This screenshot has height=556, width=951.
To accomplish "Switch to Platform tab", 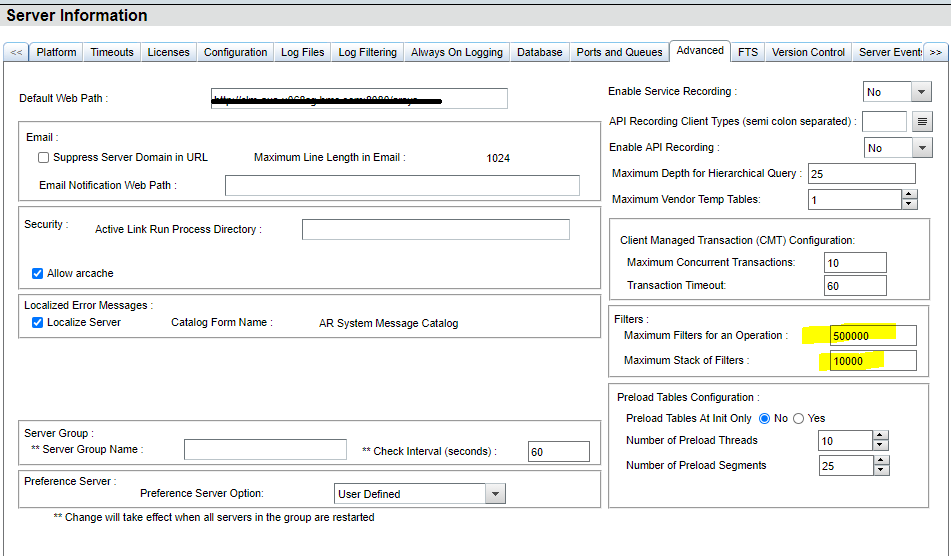I will 56,52.
